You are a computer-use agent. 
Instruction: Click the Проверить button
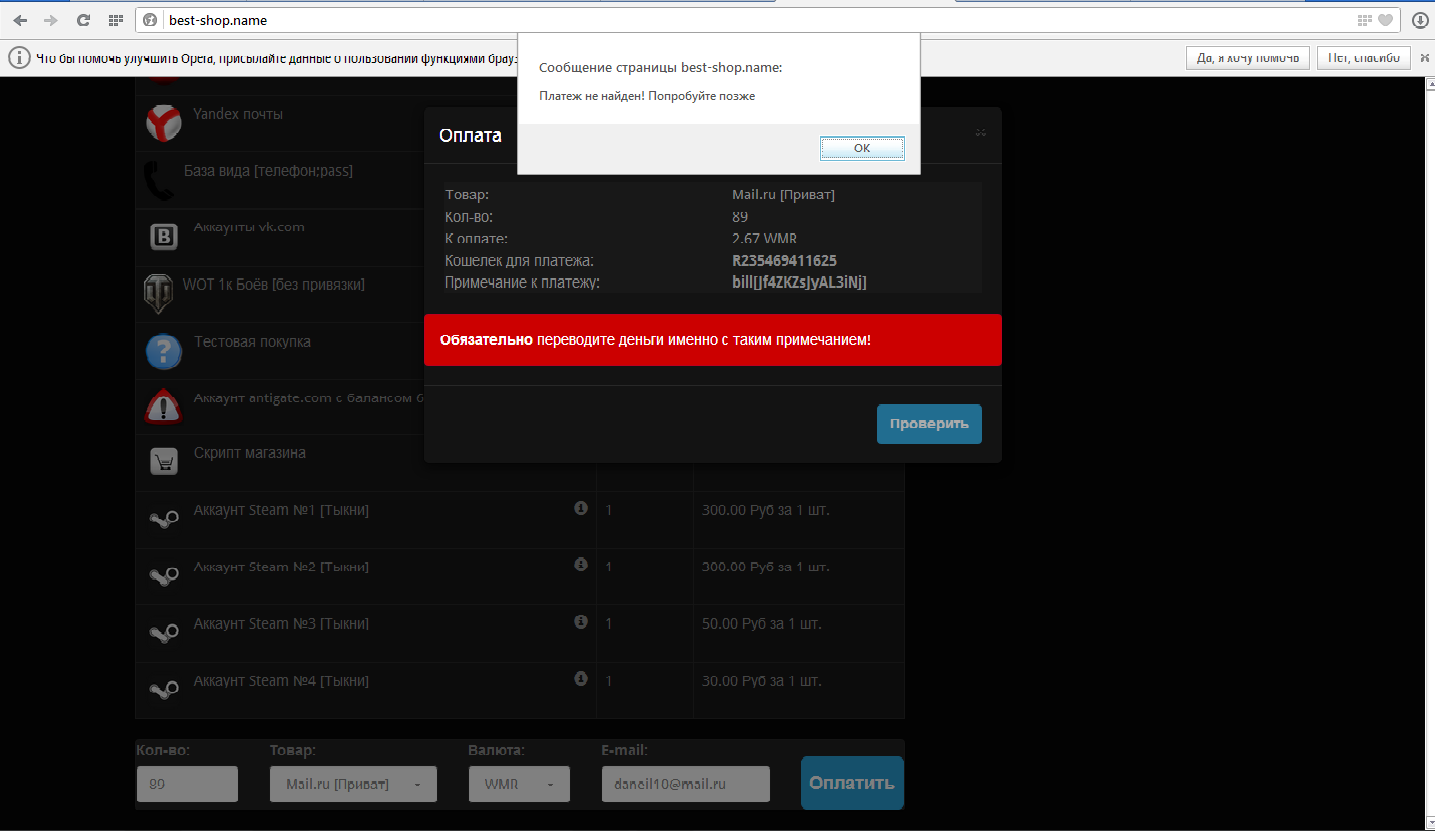coord(929,424)
